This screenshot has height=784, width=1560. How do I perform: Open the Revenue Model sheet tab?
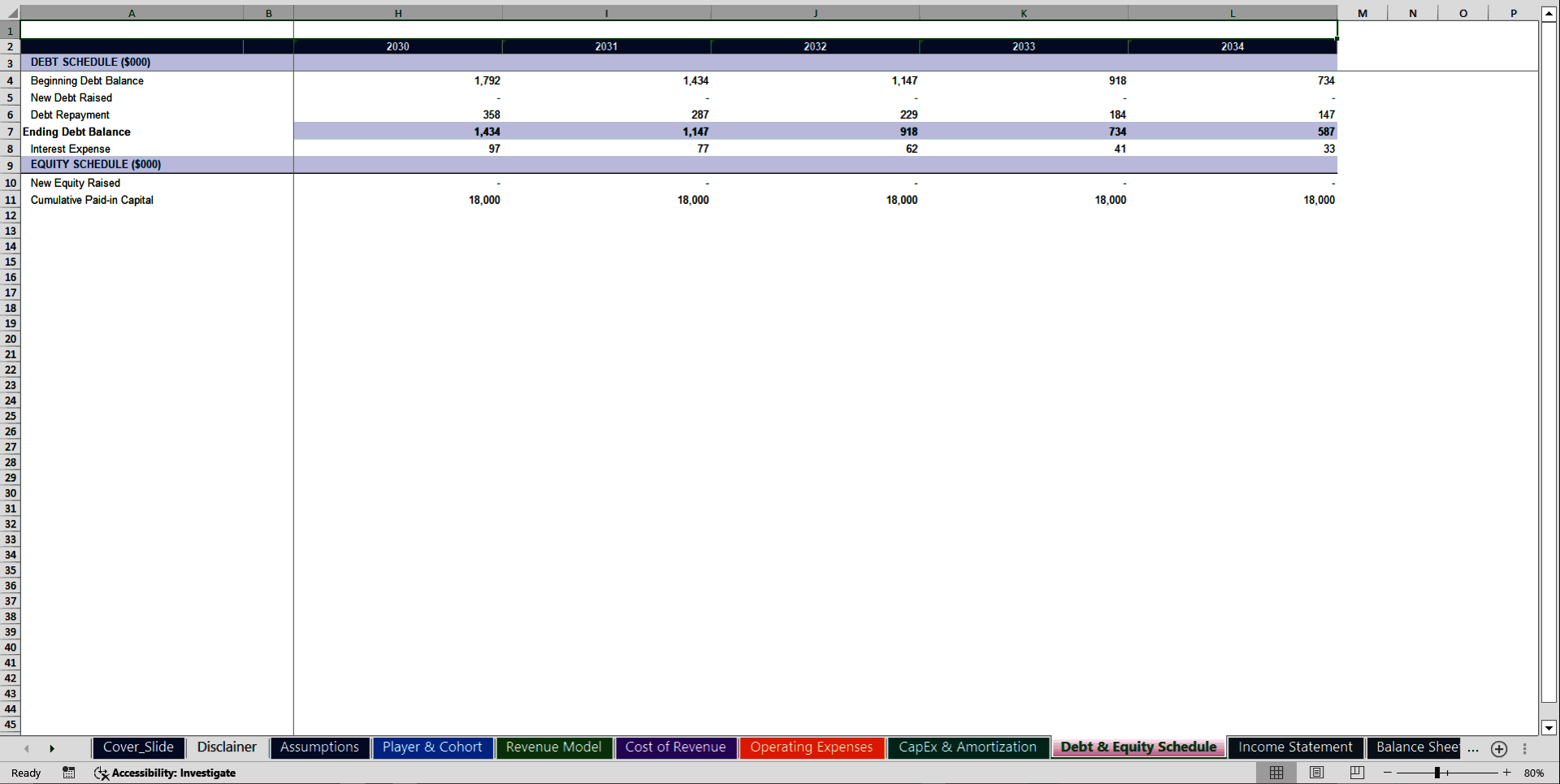click(x=553, y=747)
